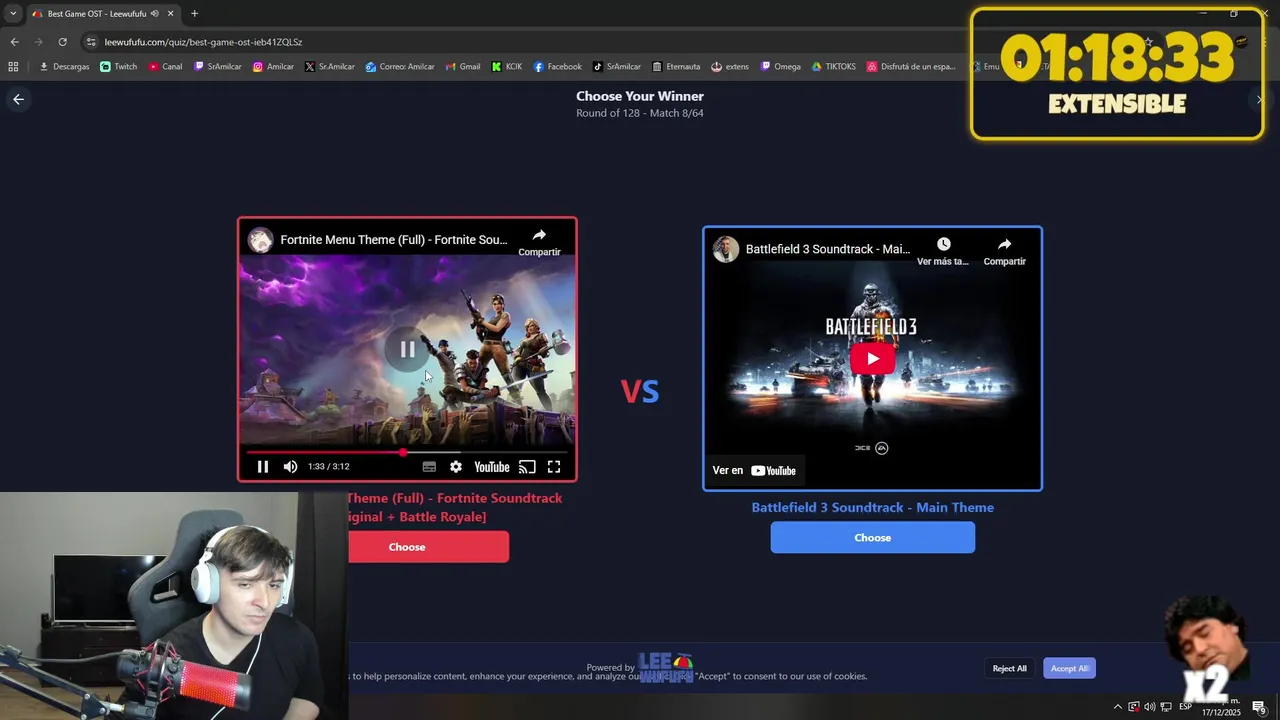Open Battlefield 3 Soundtrack video title link
This screenshot has height=720, width=1280.
(828, 249)
